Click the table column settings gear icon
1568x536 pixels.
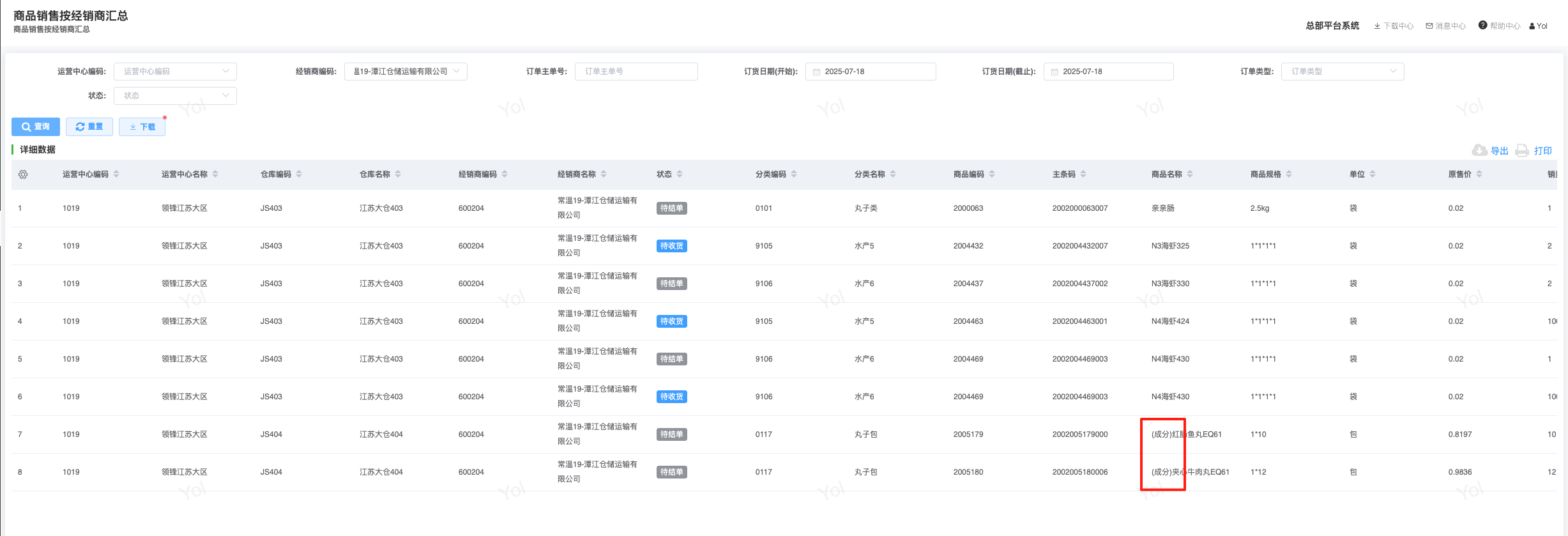pos(23,174)
